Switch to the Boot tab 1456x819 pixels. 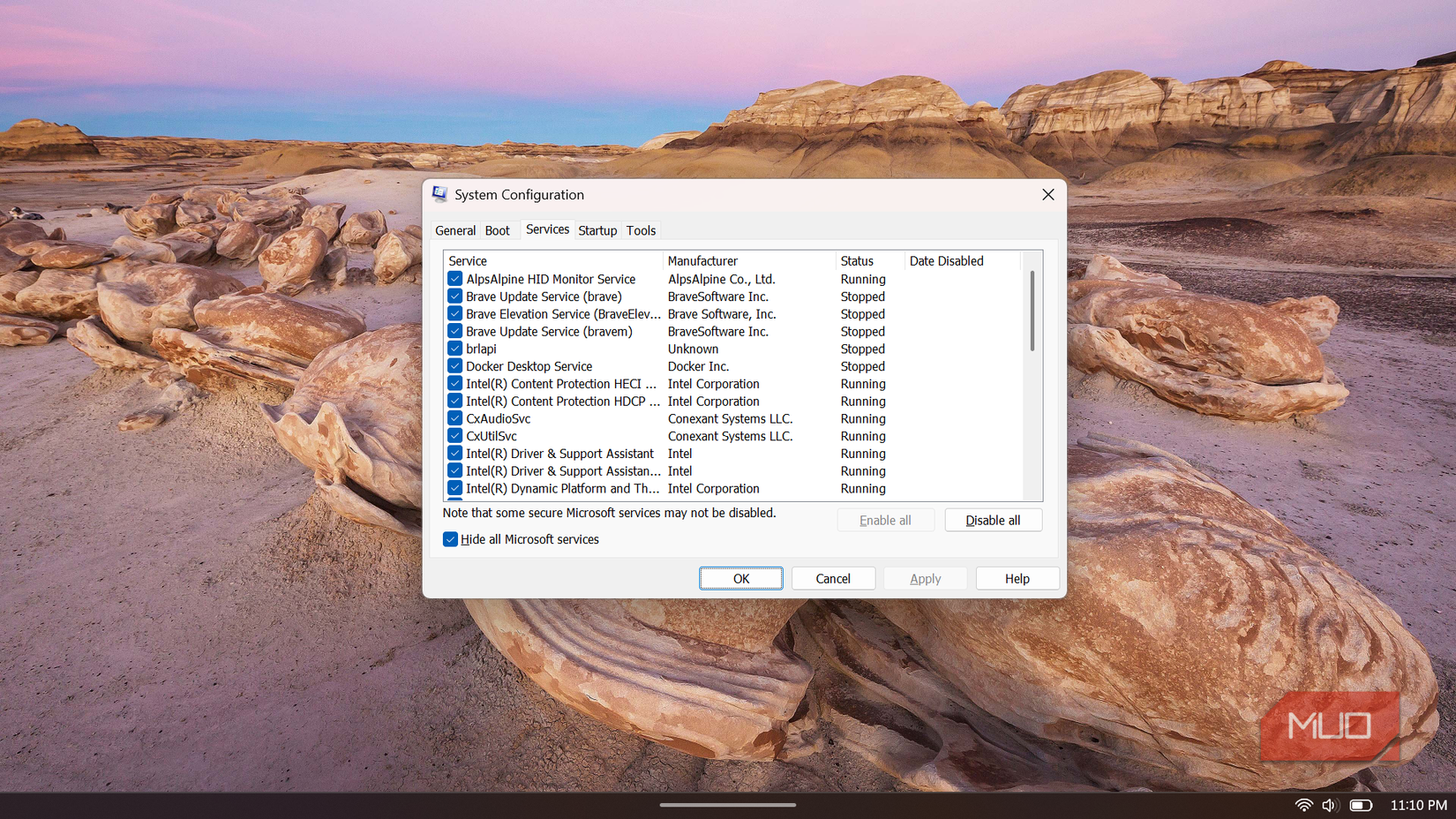tap(499, 230)
